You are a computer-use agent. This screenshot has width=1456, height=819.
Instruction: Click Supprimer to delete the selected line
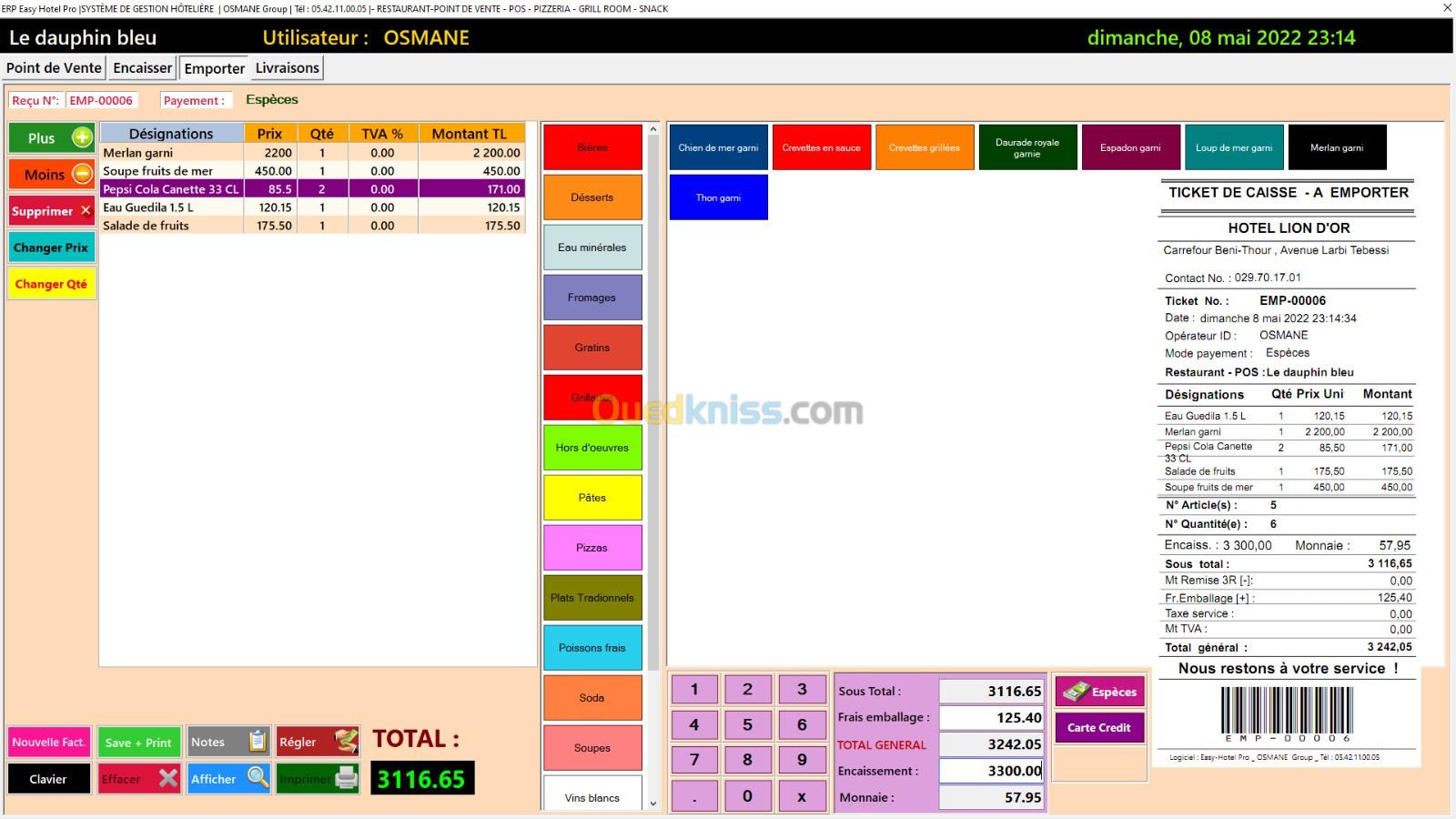click(x=52, y=211)
